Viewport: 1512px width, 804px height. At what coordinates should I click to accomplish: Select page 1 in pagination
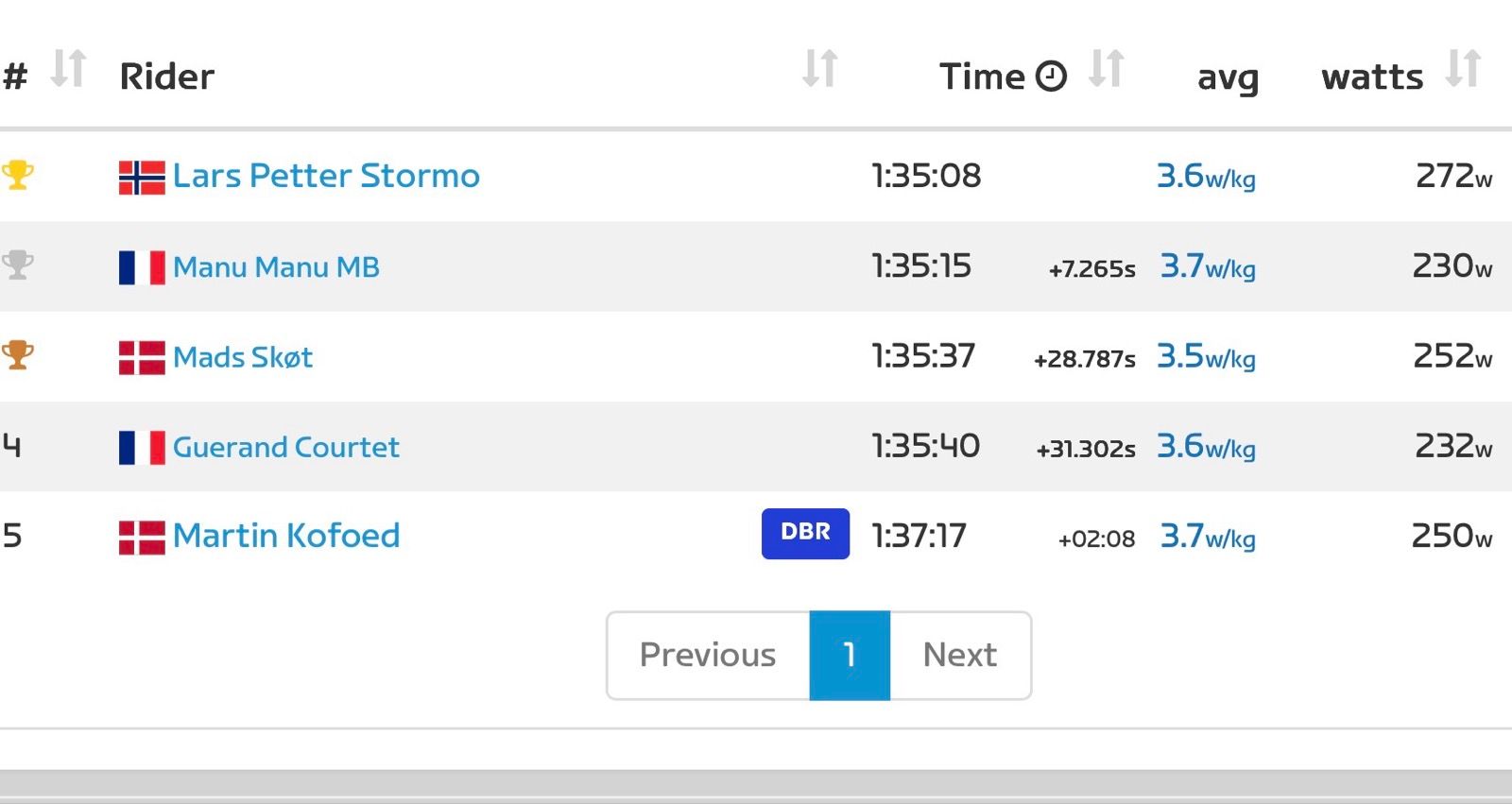[850, 655]
